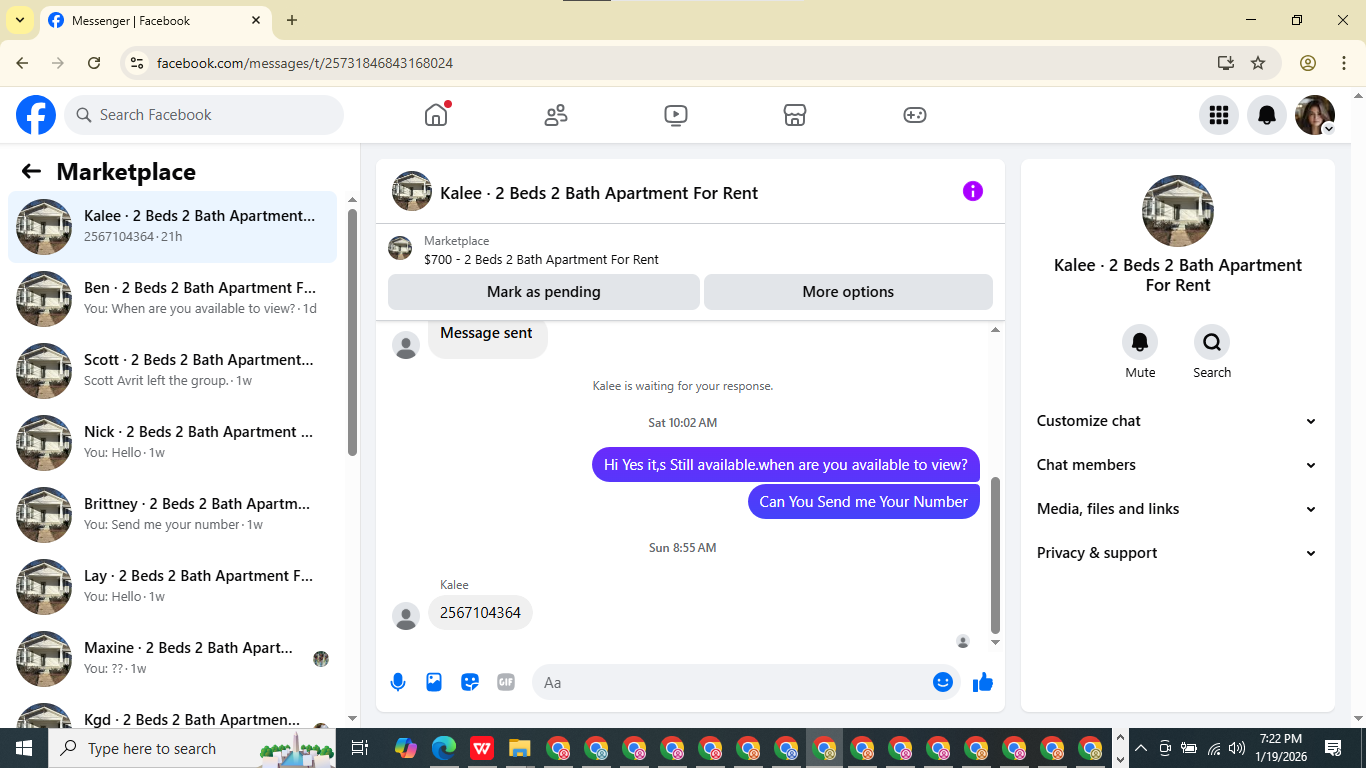Open Kgd conversation in list
This screenshot has width=1366, height=768.
pyautogui.click(x=173, y=712)
